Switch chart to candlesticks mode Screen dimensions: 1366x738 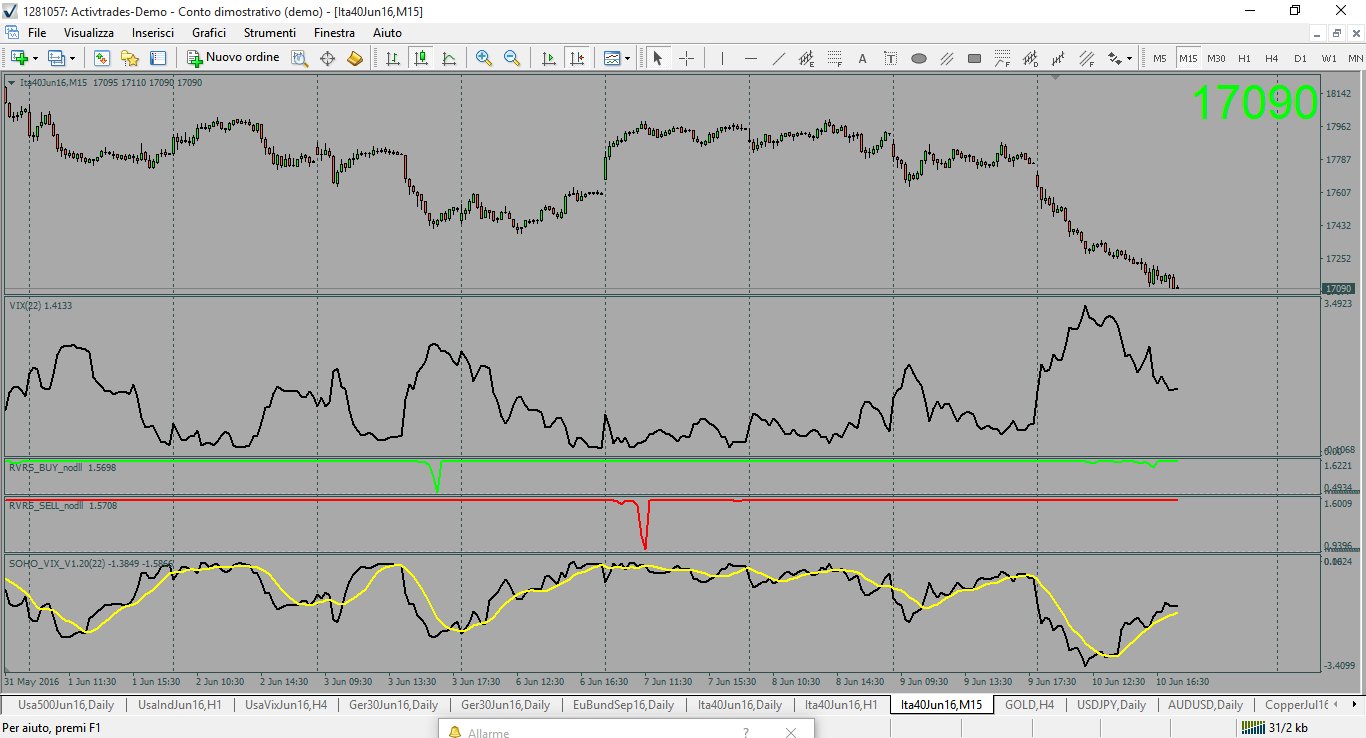(x=421, y=58)
